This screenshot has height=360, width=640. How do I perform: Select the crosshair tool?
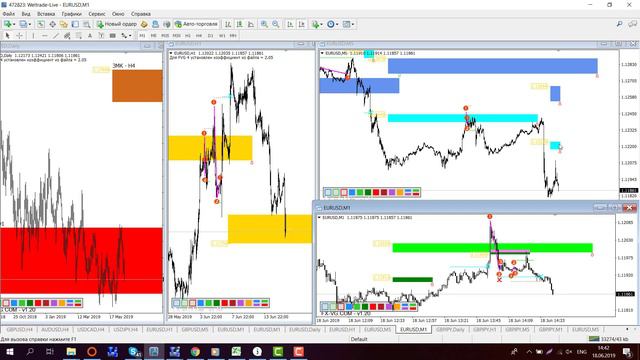point(19,36)
